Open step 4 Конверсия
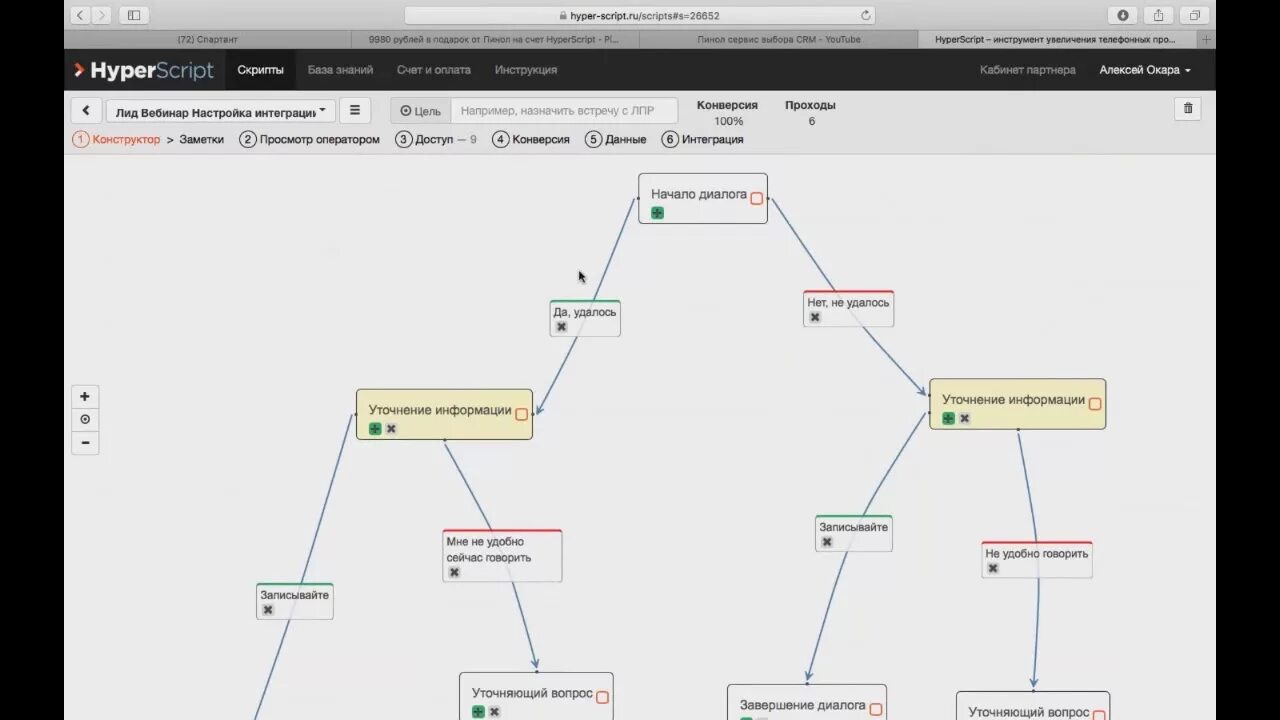 tap(531, 139)
